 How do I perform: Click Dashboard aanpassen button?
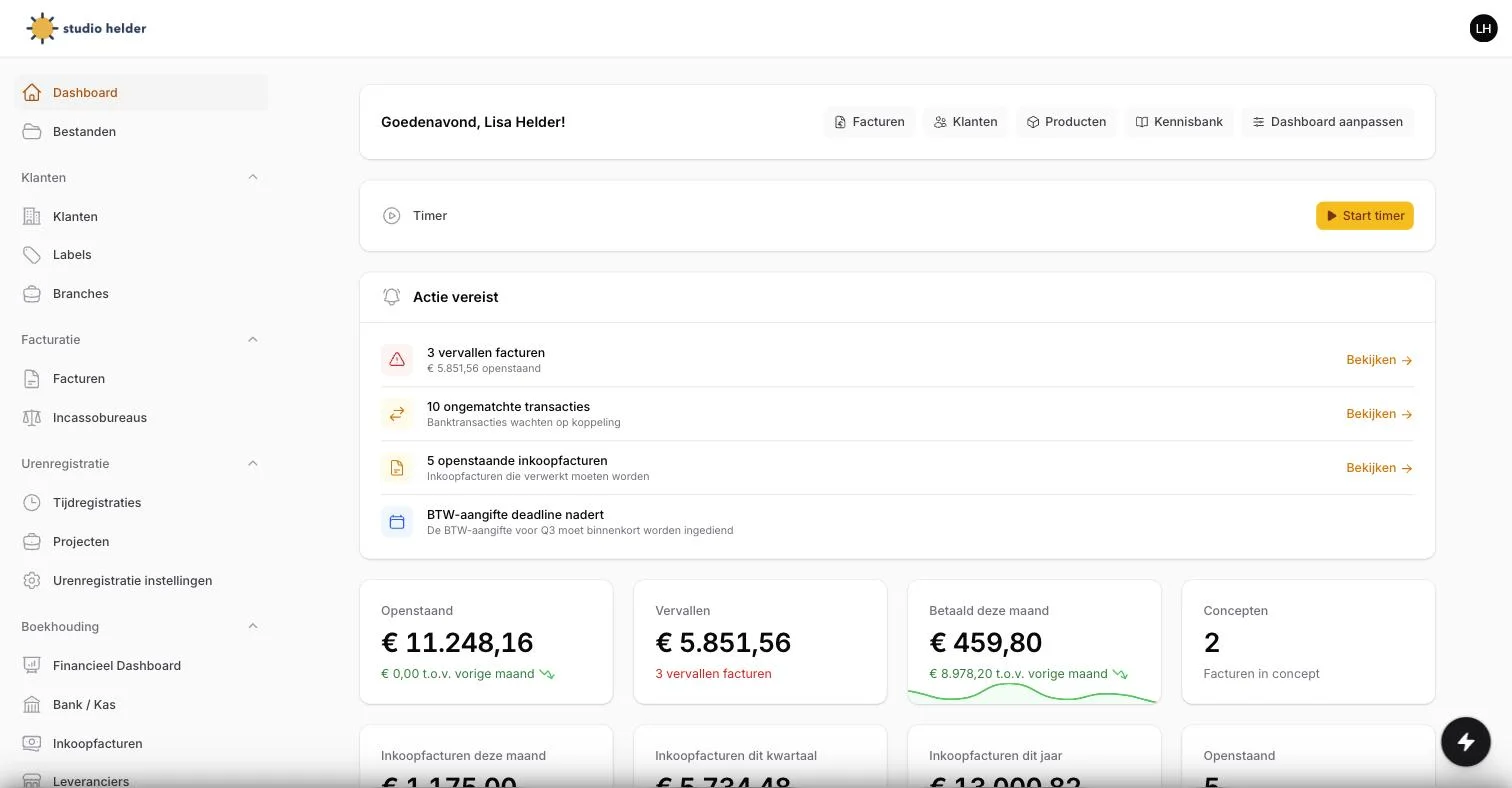coord(1327,122)
